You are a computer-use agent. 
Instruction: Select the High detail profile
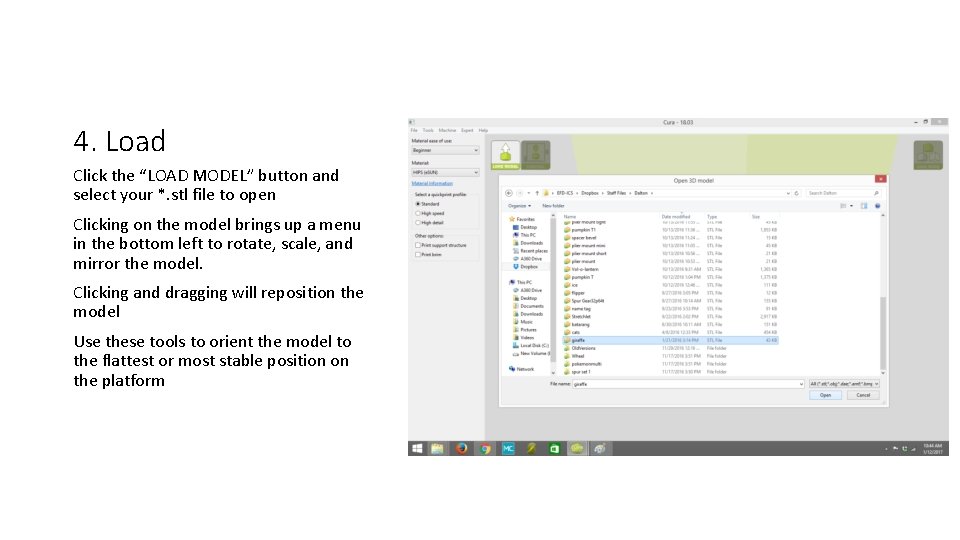point(429,223)
